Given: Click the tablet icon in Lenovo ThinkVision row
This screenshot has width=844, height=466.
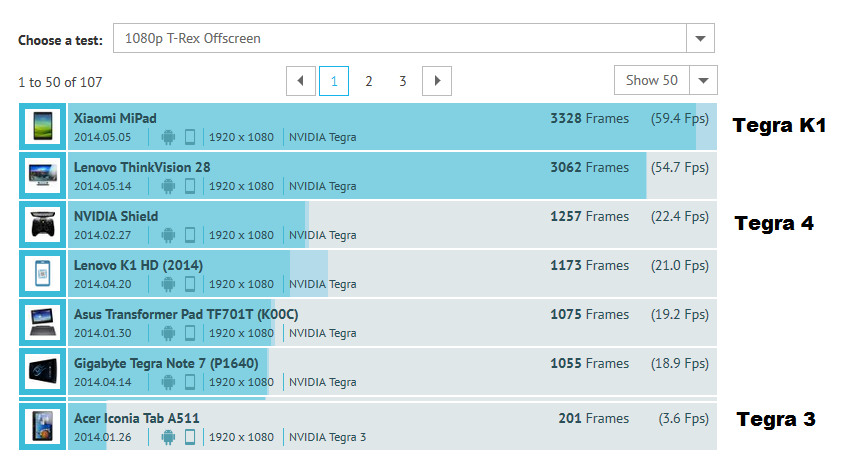Looking at the screenshot, I should [189, 186].
